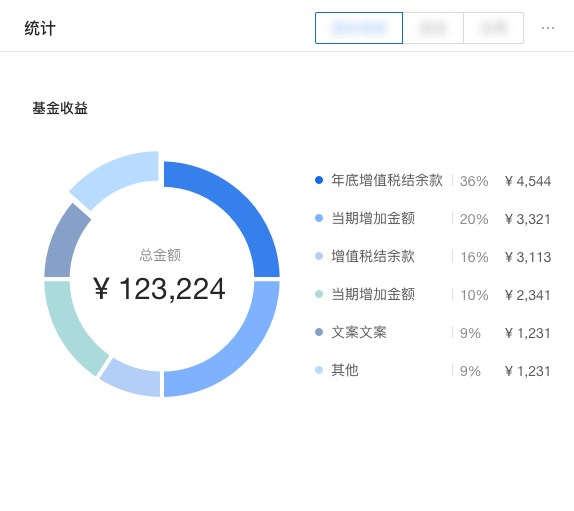The image size is (574, 511).
Task: Click the light blue legend dot beside 其他
Action: [319, 370]
